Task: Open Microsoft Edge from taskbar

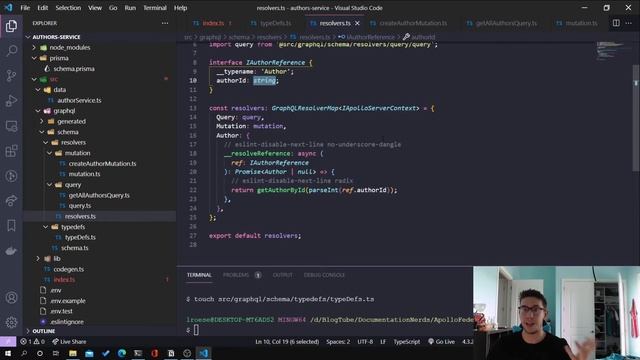Action: coord(122,353)
